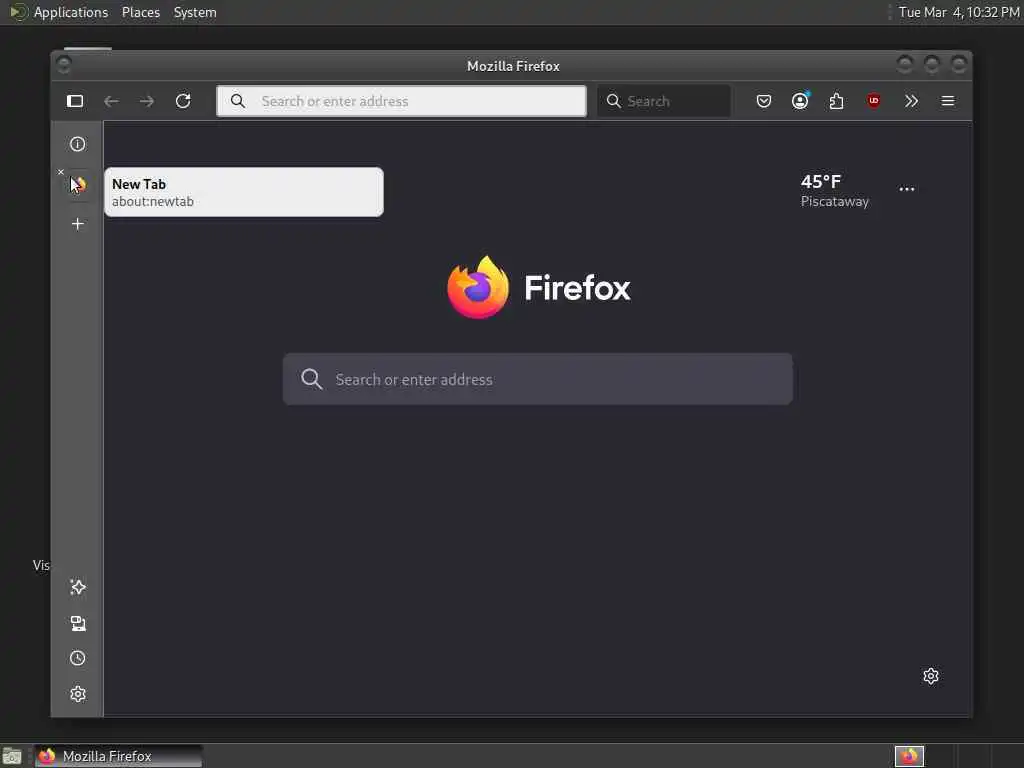Go forward one page

click(x=147, y=101)
